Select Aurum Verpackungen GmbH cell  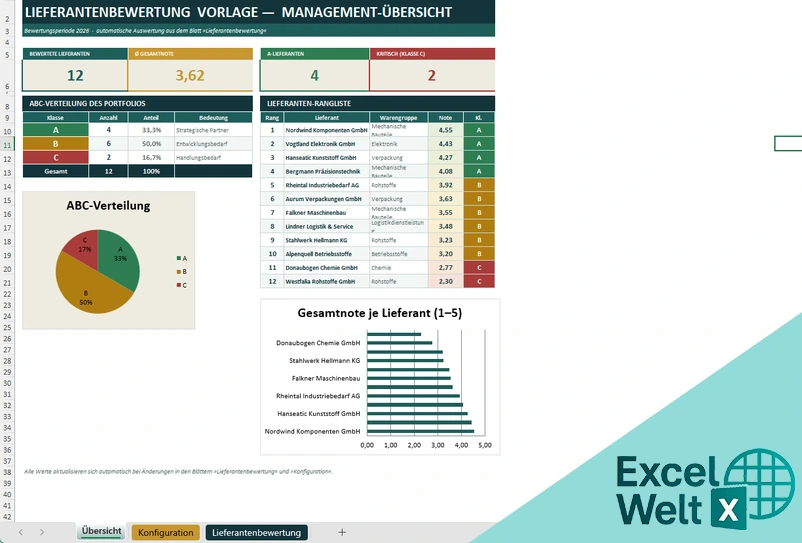(x=326, y=199)
